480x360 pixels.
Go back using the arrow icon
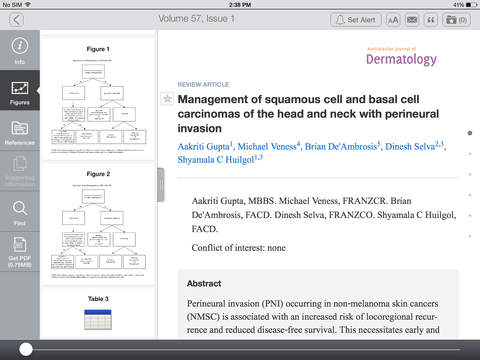pyautogui.click(x=17, y=20)
